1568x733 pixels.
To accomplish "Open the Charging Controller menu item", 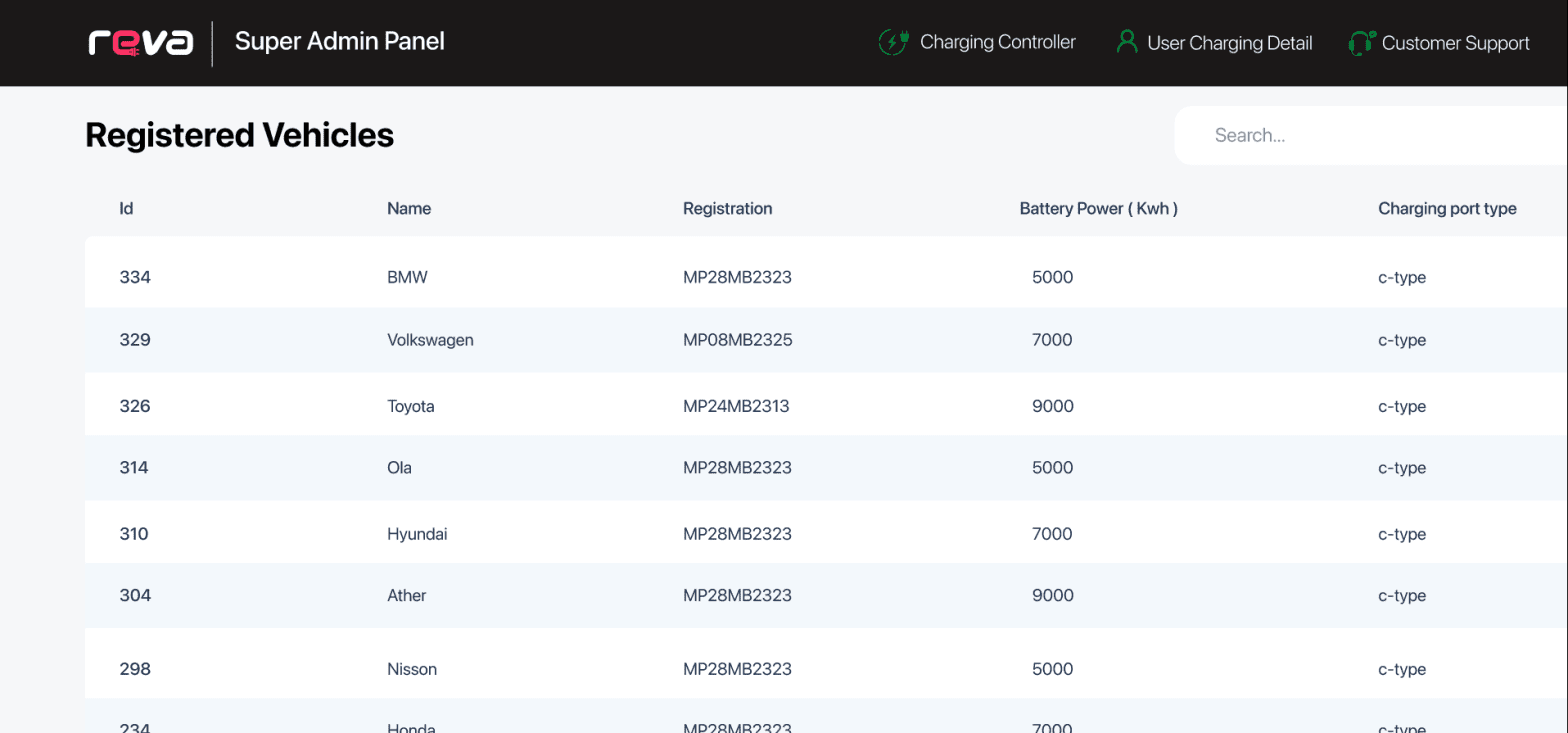I will coord(997,42).
